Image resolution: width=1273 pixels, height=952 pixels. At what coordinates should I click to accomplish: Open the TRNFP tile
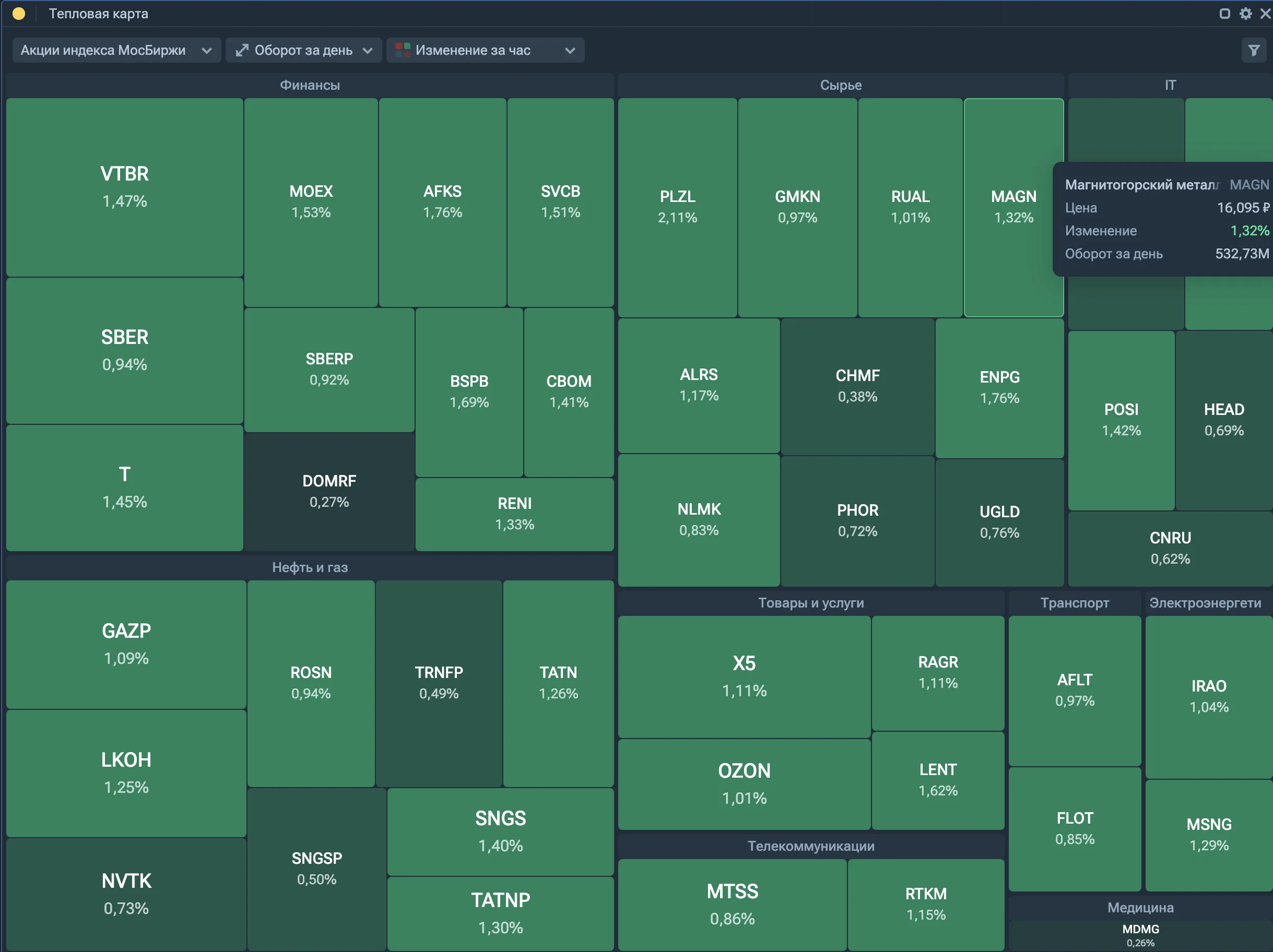tap(439, 683)
